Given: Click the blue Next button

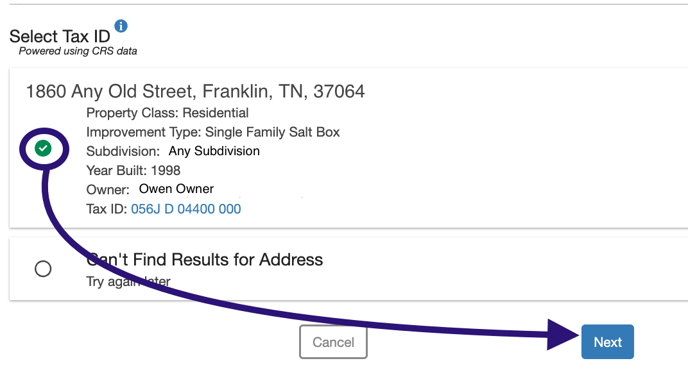Looking at the screenshot, I should [x=608, y=342].
